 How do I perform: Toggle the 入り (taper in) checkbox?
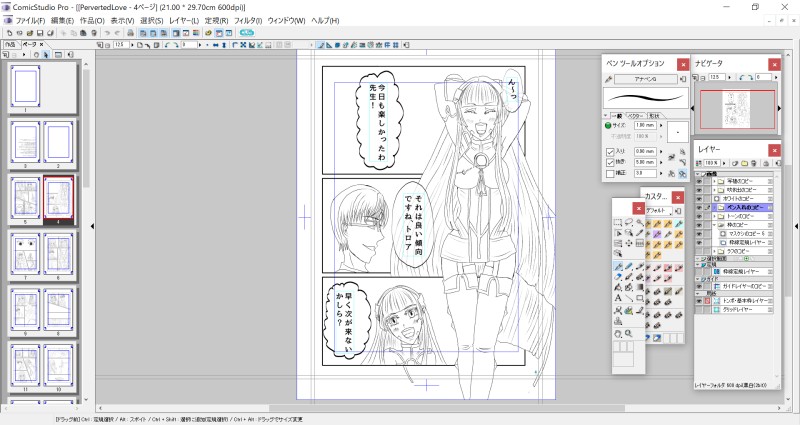tap(610, 152)
